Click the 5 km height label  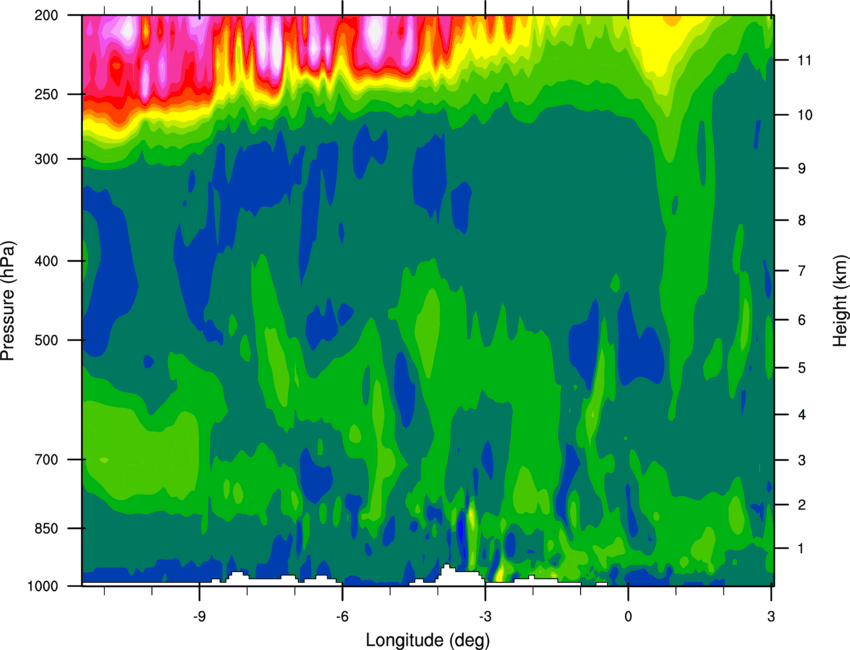802,368
